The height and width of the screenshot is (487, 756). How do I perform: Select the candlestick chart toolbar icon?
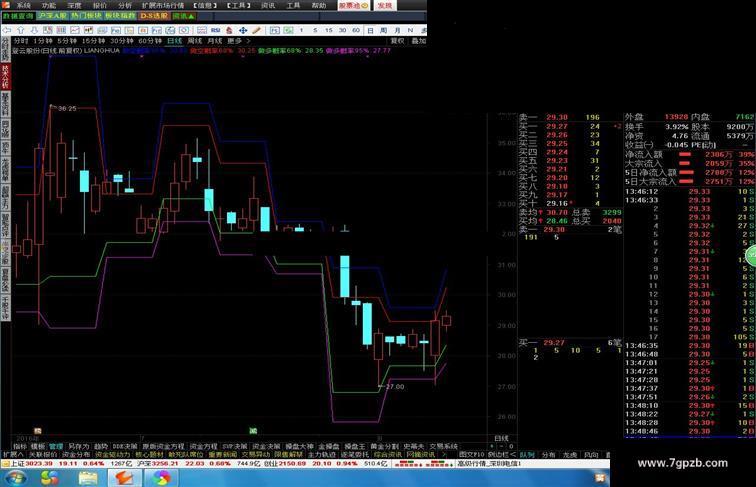(x=89, y=30)
